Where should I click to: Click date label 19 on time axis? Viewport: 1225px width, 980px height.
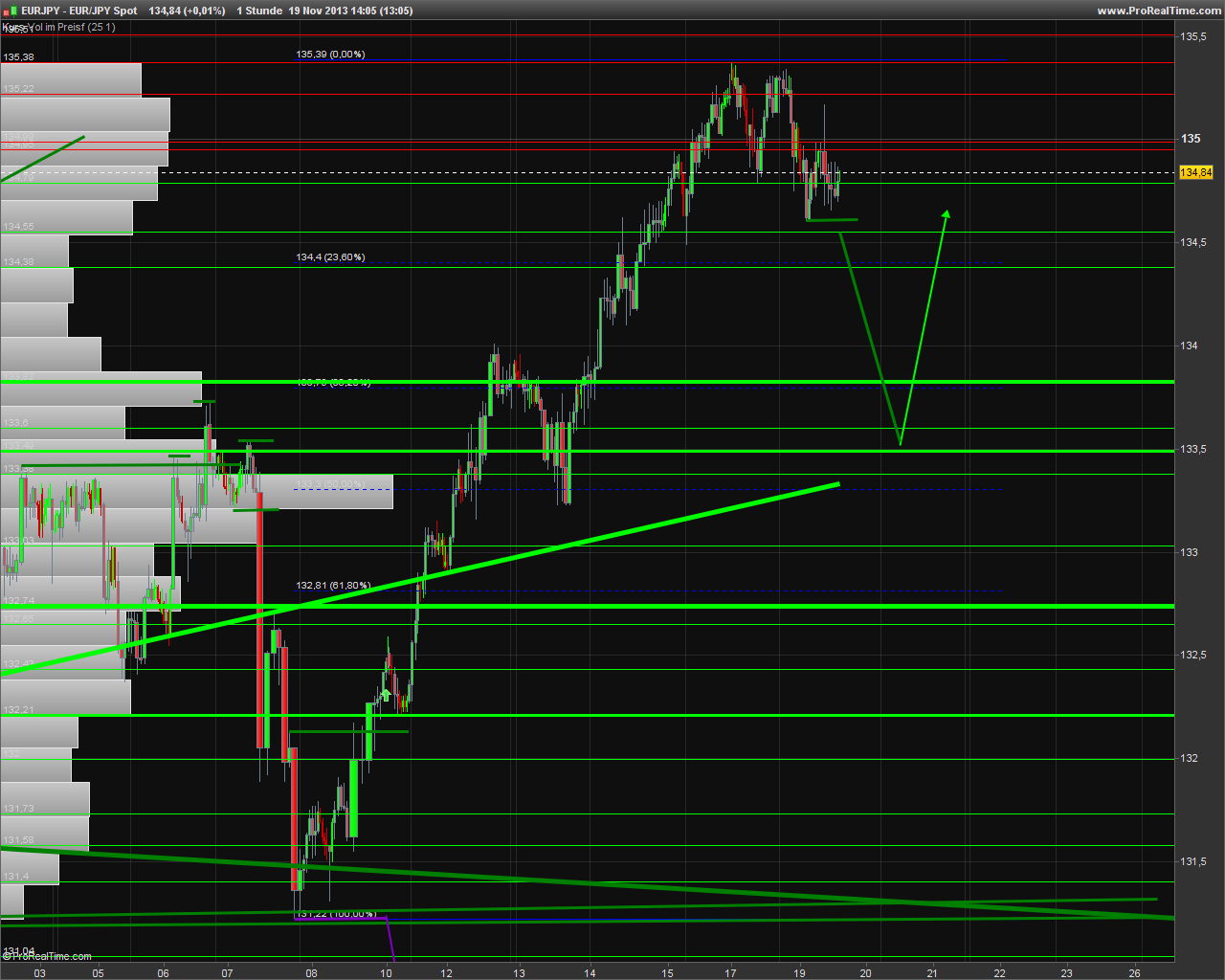[x=800, y=972]
